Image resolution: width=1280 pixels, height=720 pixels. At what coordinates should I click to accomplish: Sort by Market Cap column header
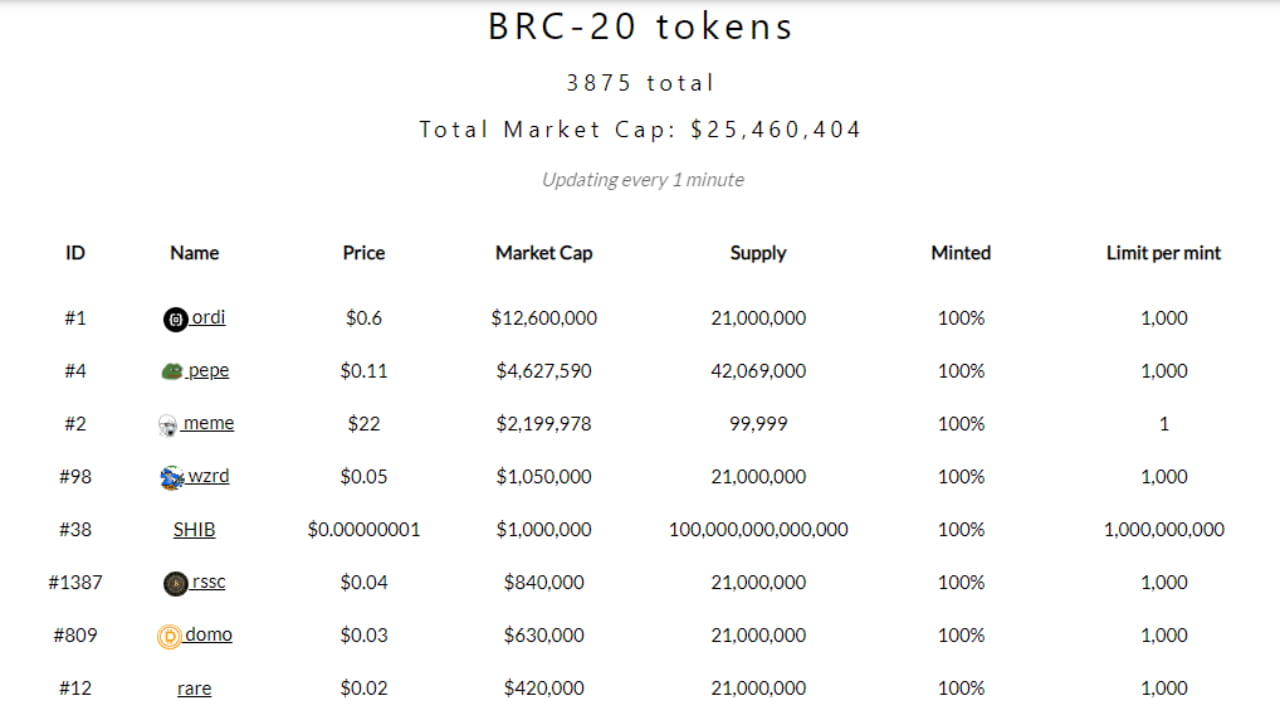[x=543, y=253]
